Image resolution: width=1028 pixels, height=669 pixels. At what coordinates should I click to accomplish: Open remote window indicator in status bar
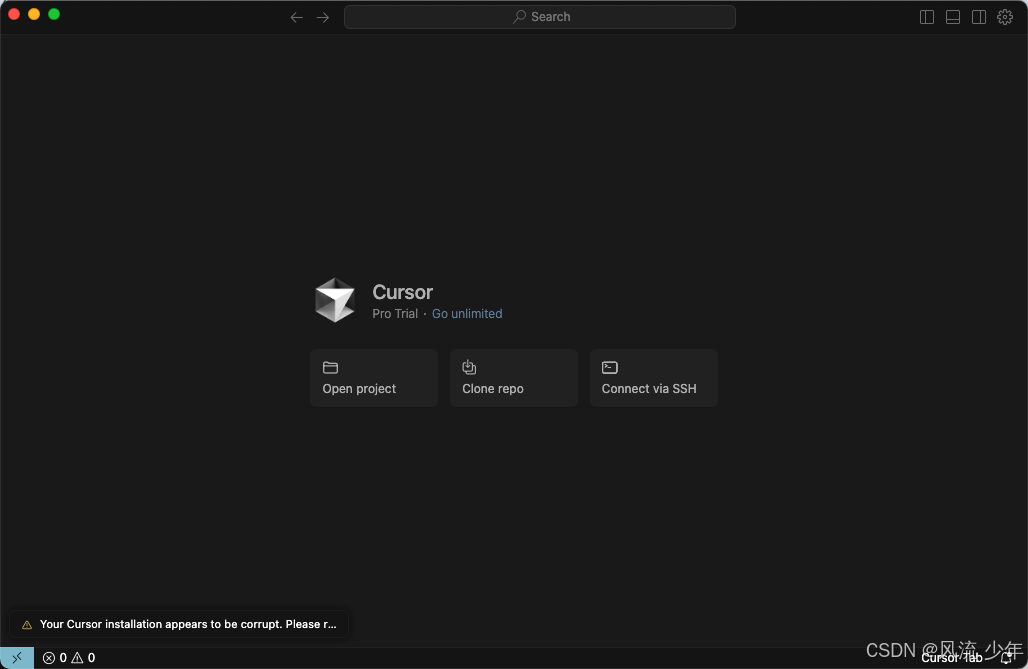click(x=17, y=658)
